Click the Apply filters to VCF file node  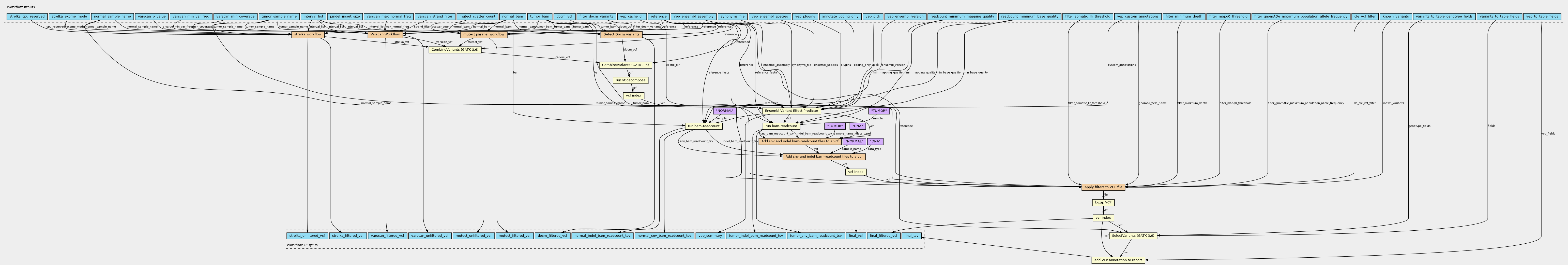pos(1103,187)
